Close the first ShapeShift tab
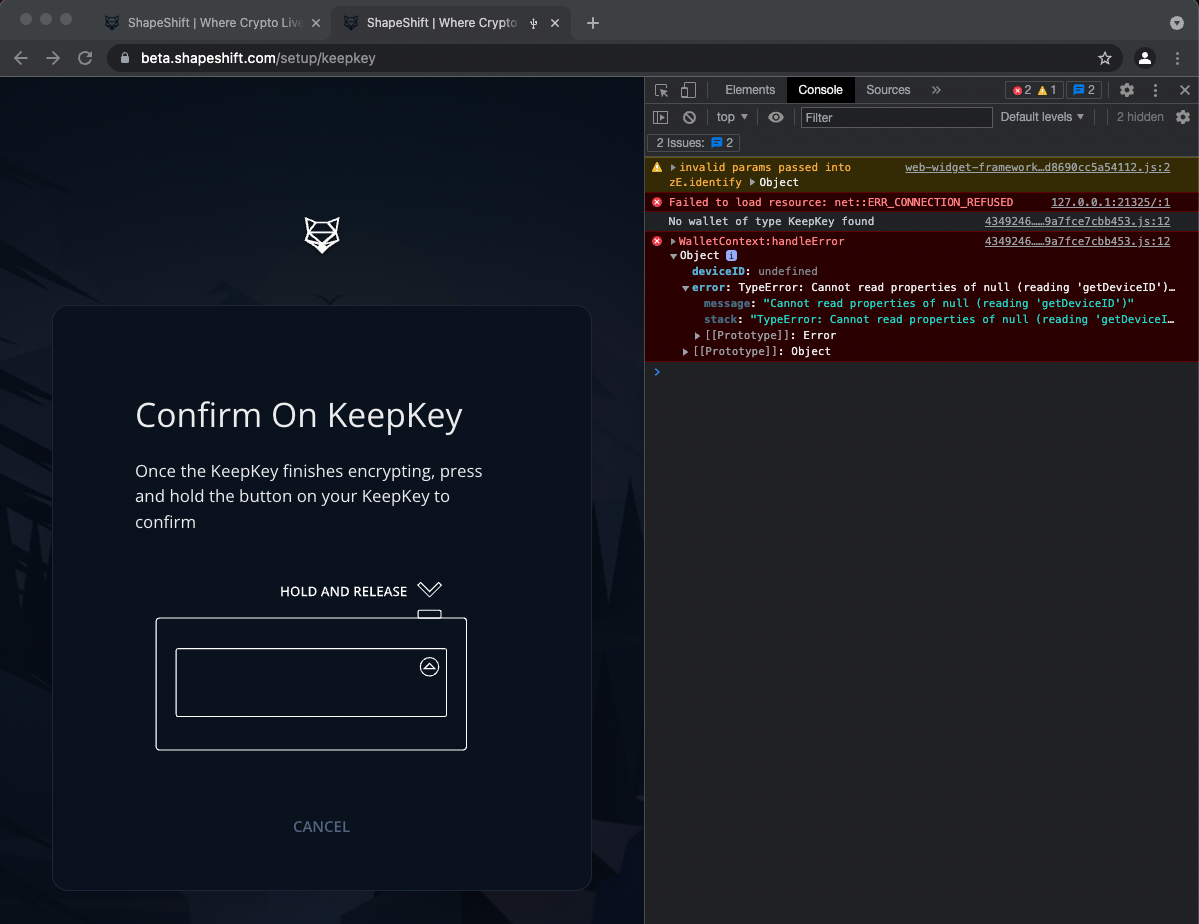The image size is (1199, 924). click(316, 23)
